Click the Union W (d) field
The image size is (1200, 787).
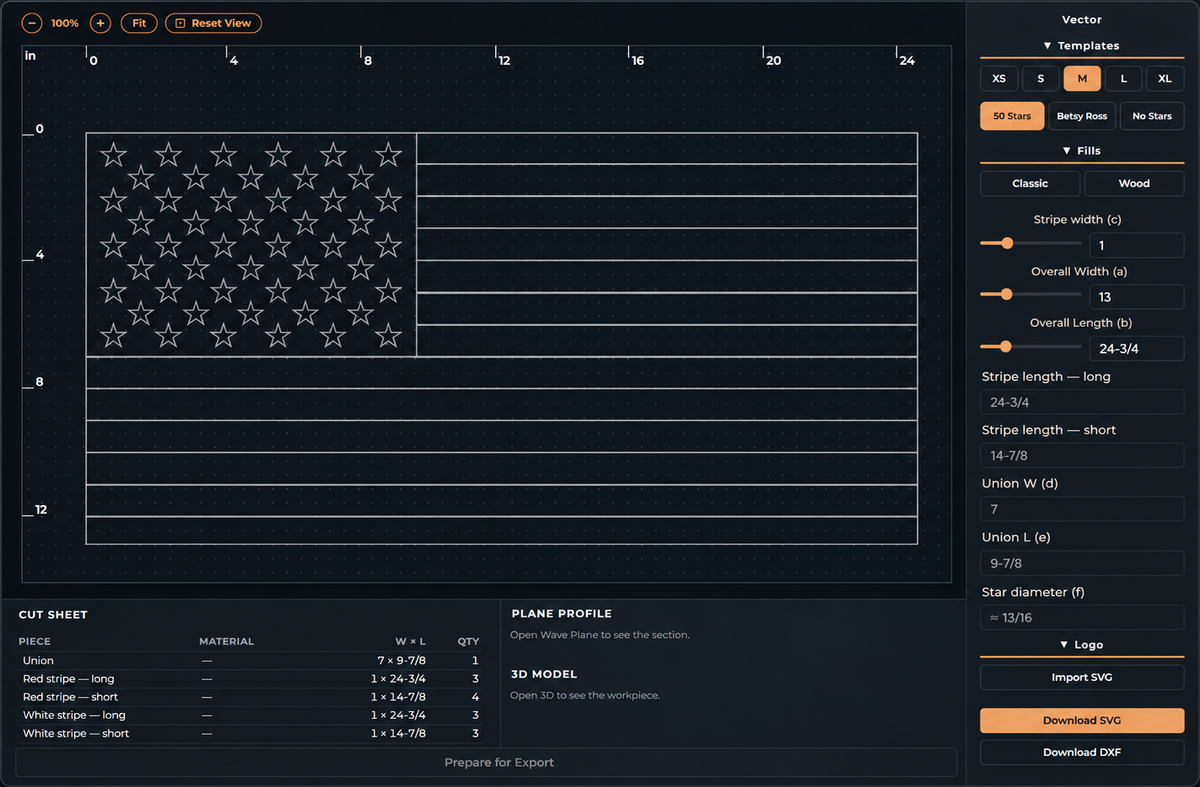[x=1082, y=509]
